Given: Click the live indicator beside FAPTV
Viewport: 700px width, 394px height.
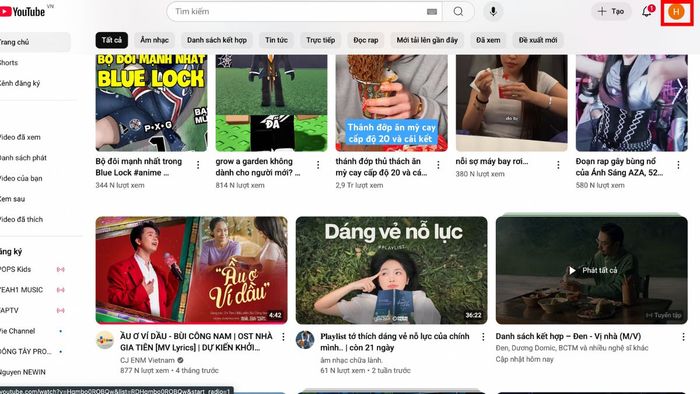Looking at the screenshot, I should (61, 311).
